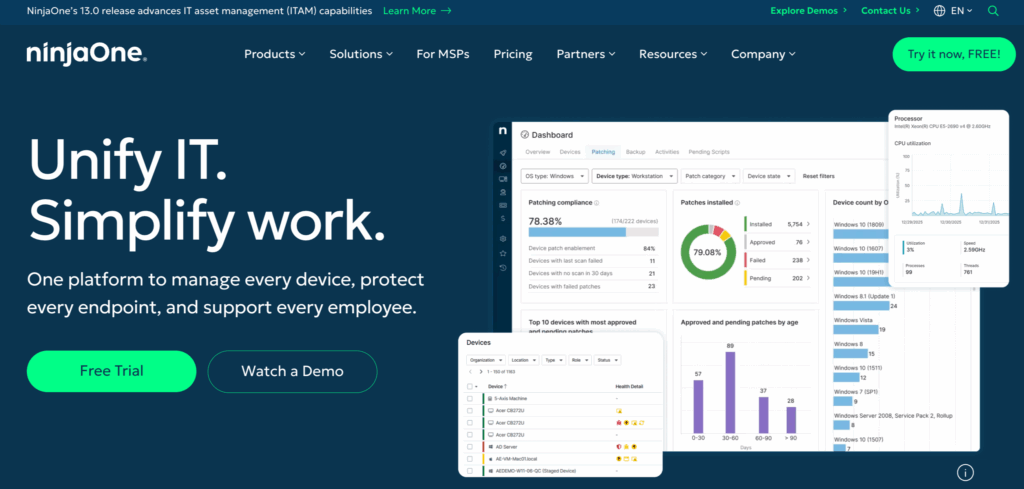Start the Free Trial button
Screen dimensions: 1024x489
(112, 371)
